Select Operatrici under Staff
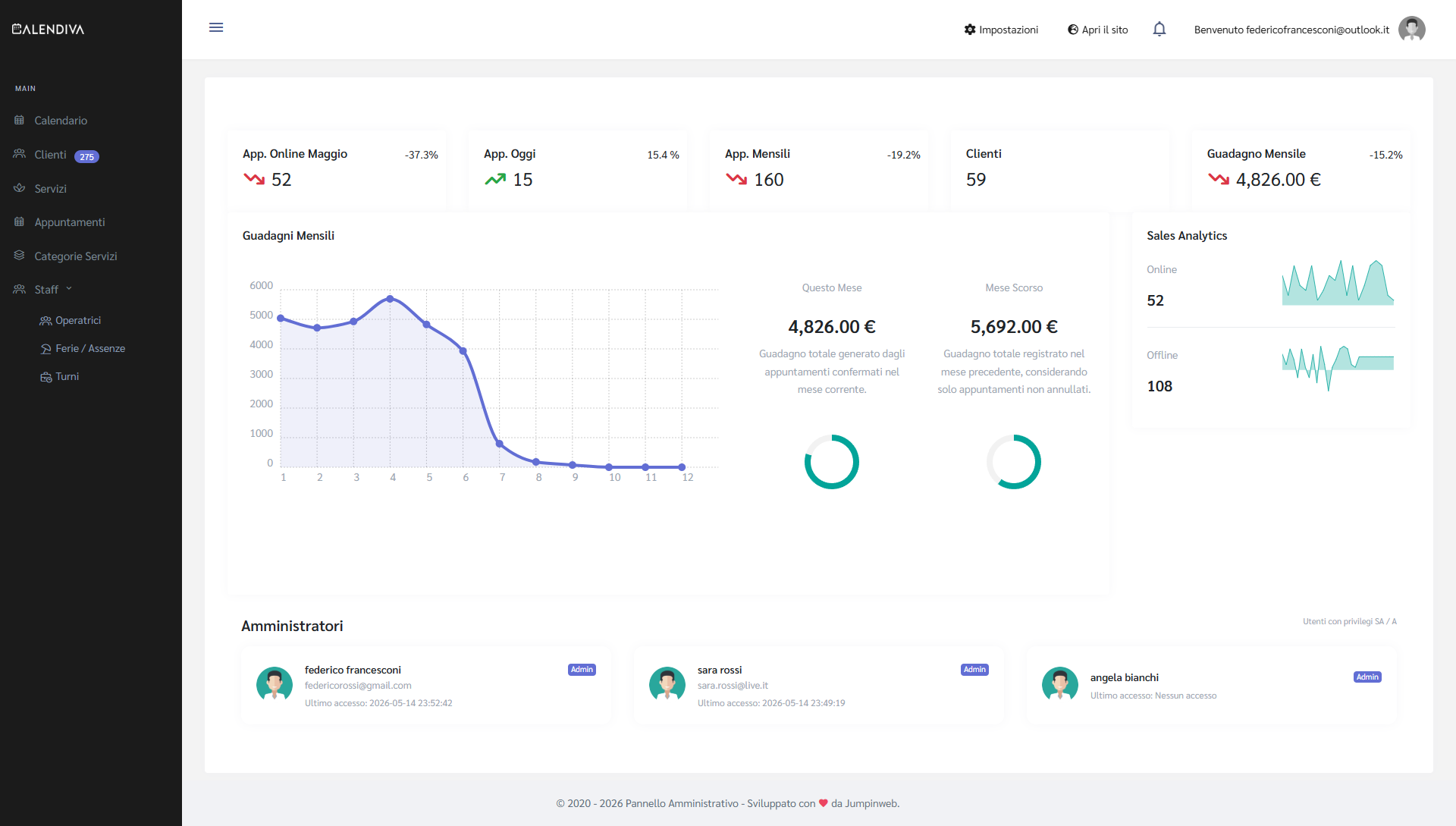Image resolution: width=1456 pixels, height=826 pixels. (78, 321)
